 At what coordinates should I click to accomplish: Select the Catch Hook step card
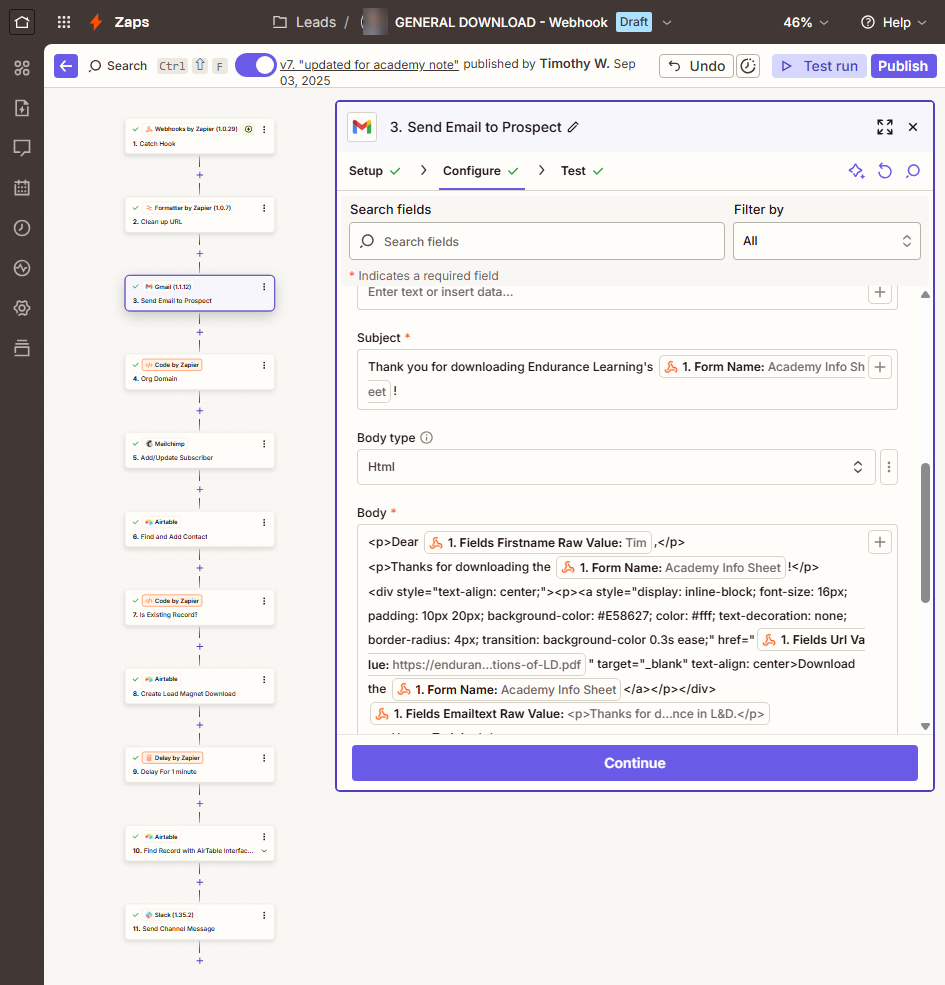click(200, 136)
